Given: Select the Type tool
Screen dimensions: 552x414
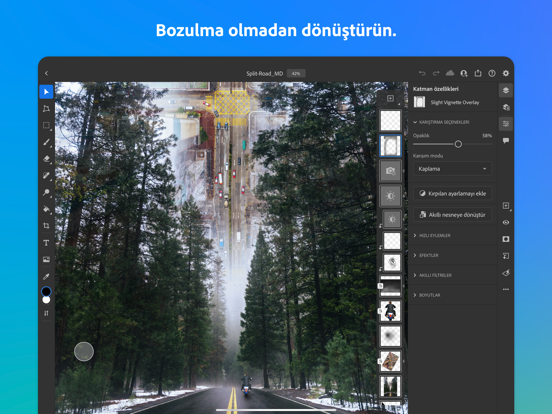Looking at the screenshot, I should tap(46, 243).
